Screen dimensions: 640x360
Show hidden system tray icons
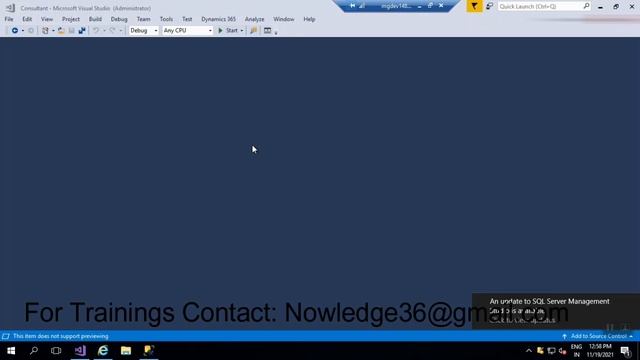pos(529,351)
